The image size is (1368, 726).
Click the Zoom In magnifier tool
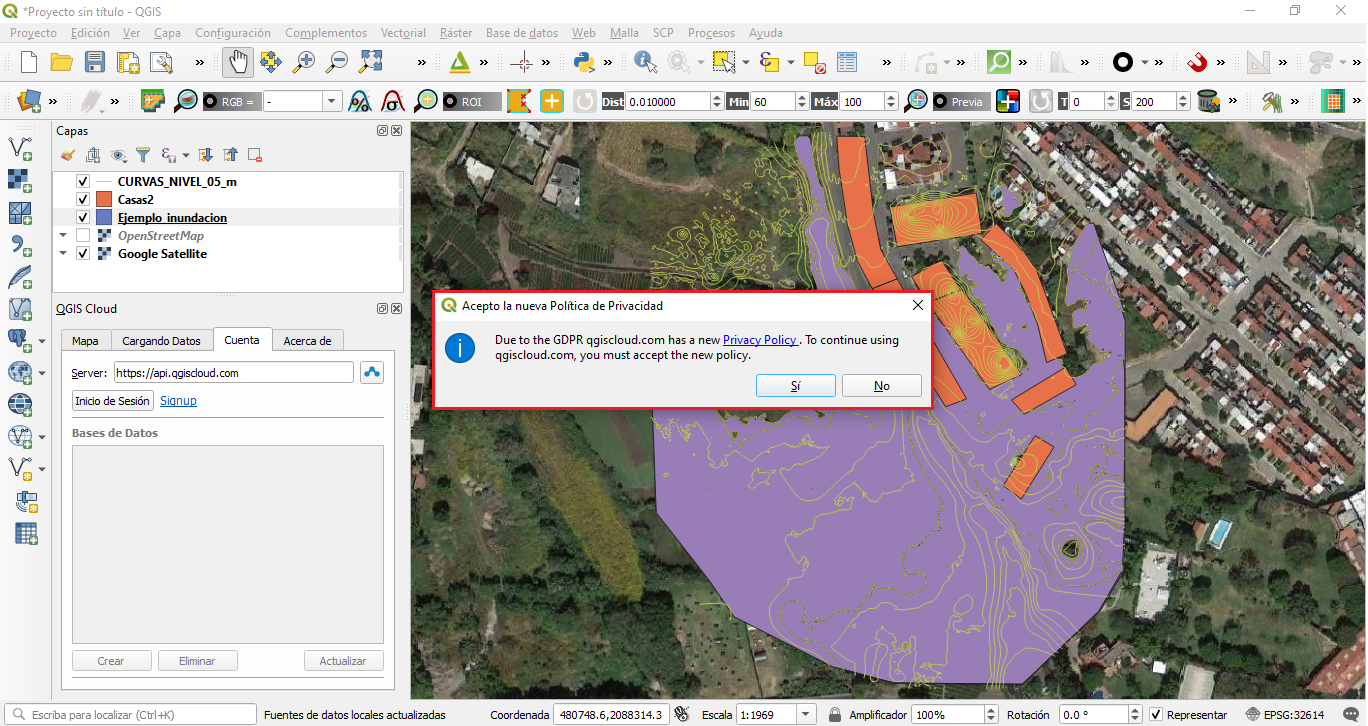303,62
